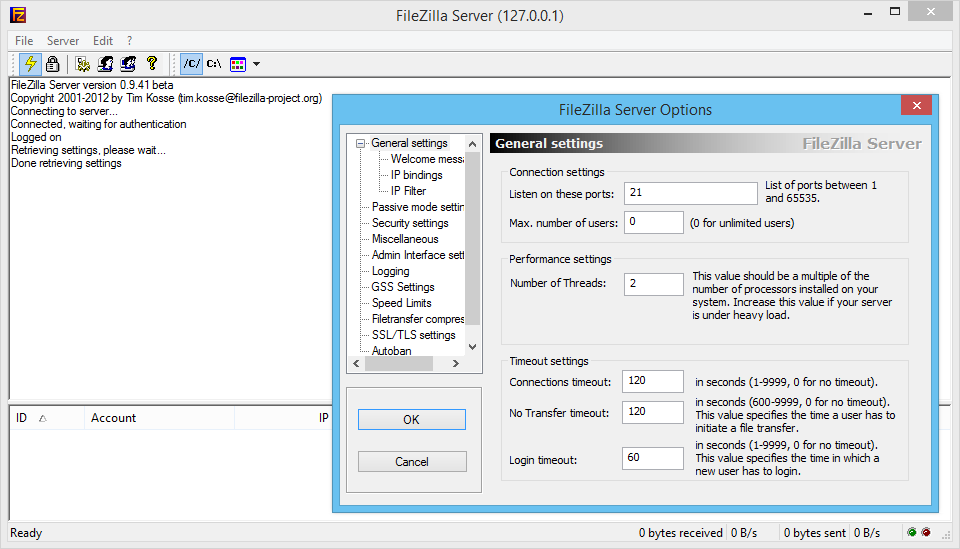The height and width of the screenshot is (549, 960).
Task: Click the green activity indicator in status bar
Action: (912, 532)
